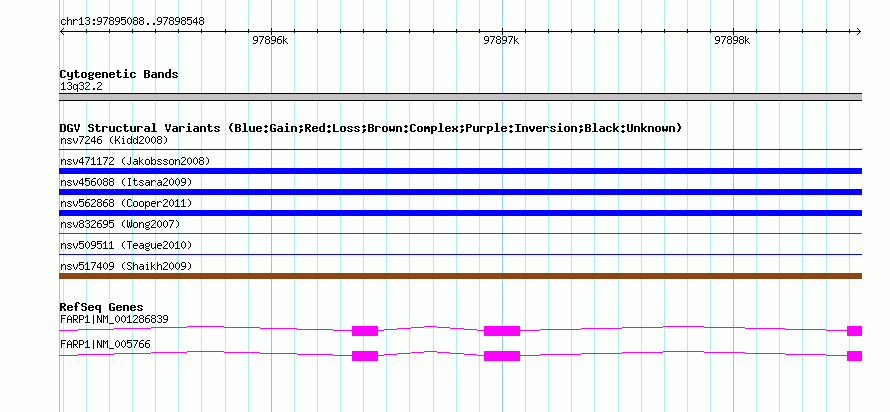Click the nsv456088 (Itsara2009) blue gain bar
This screenshot has width=890, height=412.
click(x=460, y=192)
